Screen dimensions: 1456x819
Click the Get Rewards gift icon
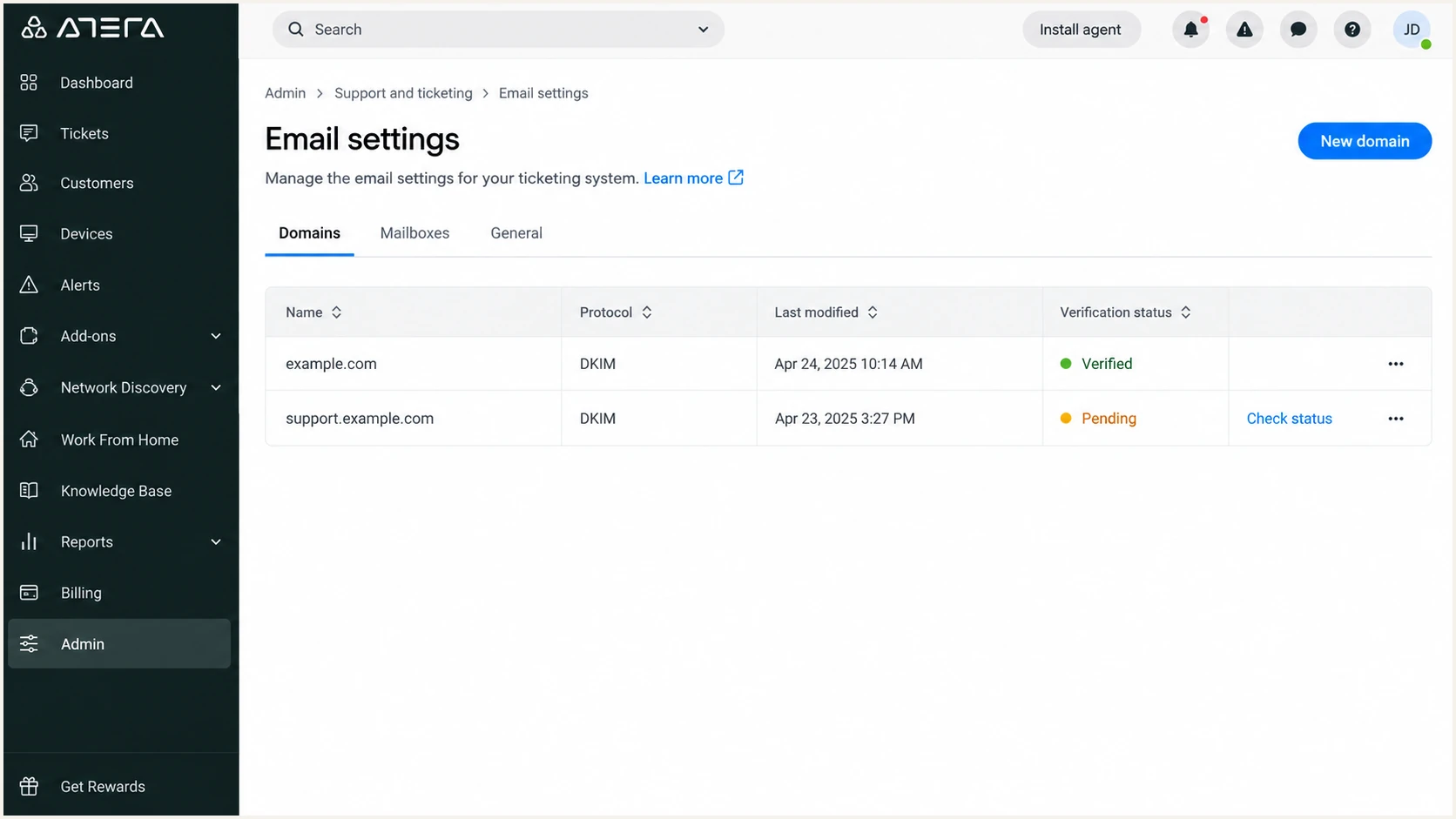coord(29,786)
